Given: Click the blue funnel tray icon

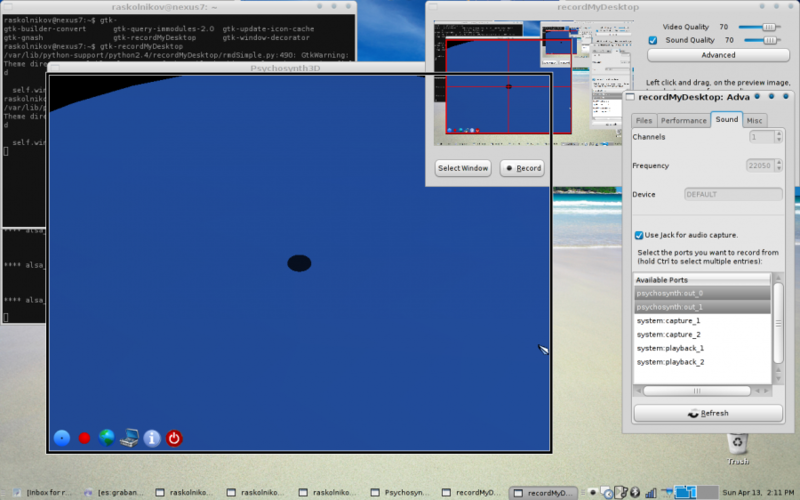Looking at the screenshot, I should click(x=667, y=492).
